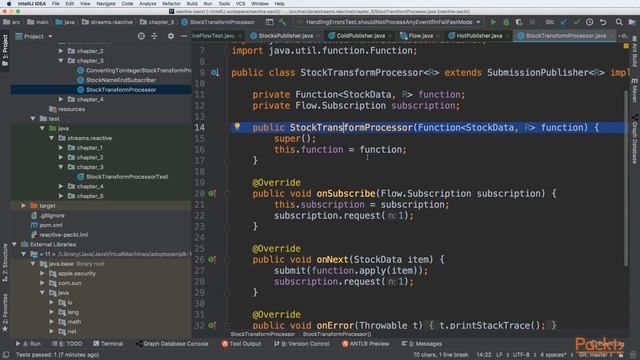This screenshot has height=360, width=640.
Task: Toggle the Structure tool window button
Action: (5, 263)
